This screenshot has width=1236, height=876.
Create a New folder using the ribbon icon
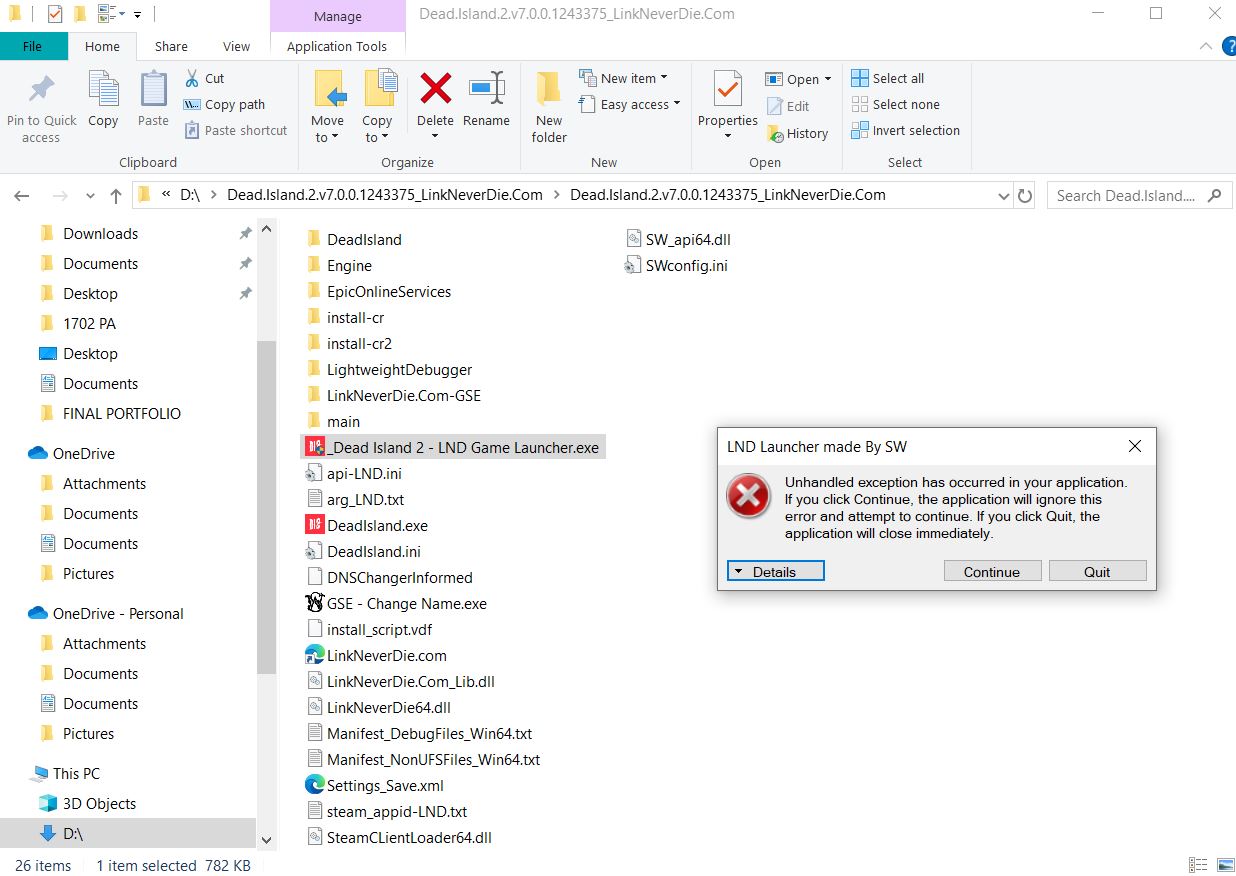(548, 103)
